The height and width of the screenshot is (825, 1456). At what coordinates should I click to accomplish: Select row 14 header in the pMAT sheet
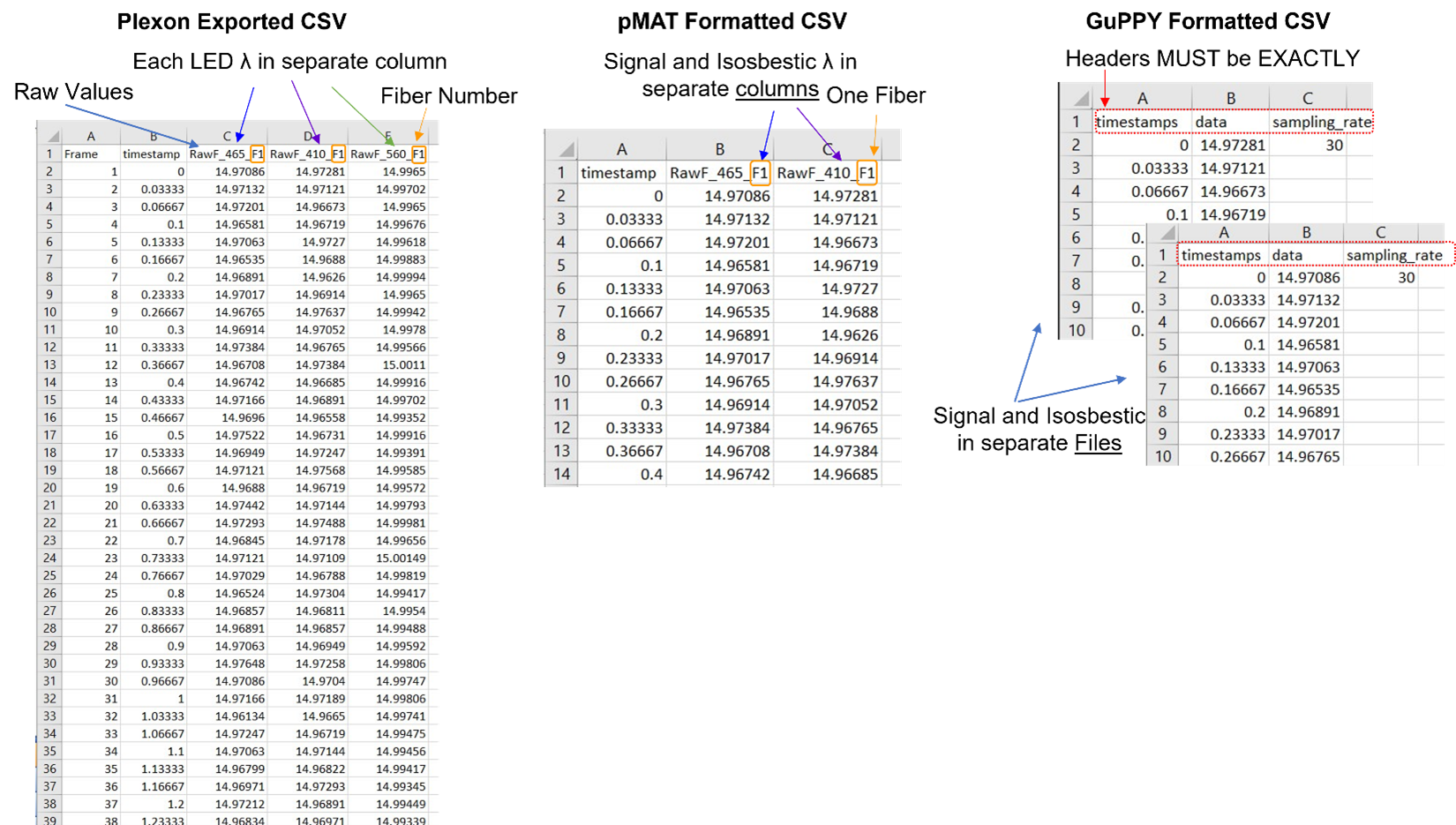561,474
